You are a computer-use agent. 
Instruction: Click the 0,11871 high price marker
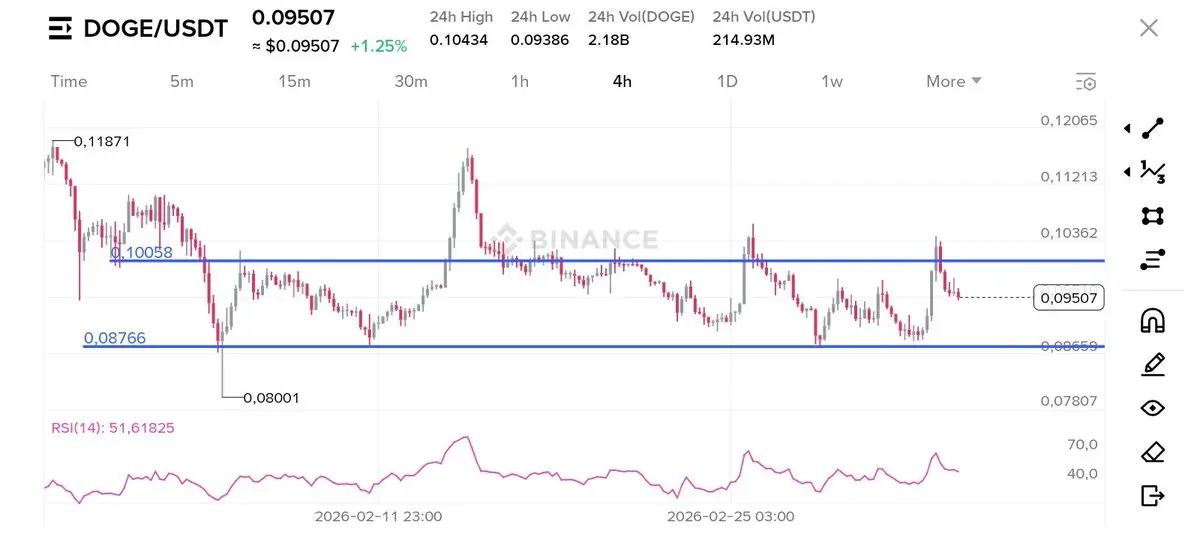pos(101,142)
